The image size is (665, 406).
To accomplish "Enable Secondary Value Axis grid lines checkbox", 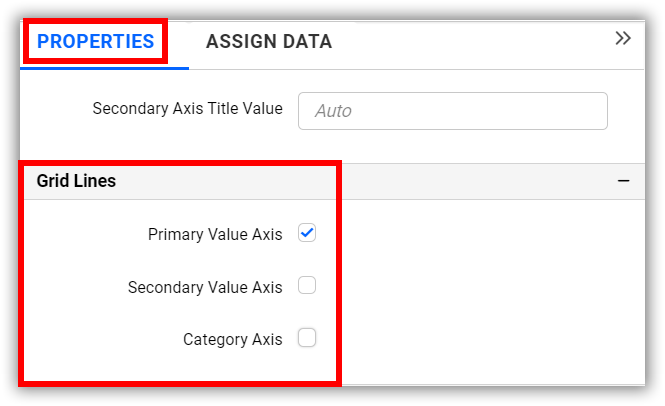I will pyautogui.click(x=307, y=286).
